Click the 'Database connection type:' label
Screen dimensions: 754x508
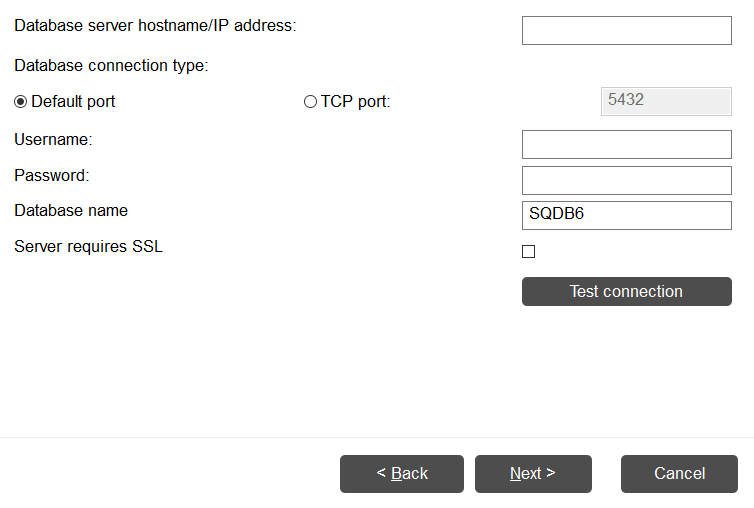point(111,66)
